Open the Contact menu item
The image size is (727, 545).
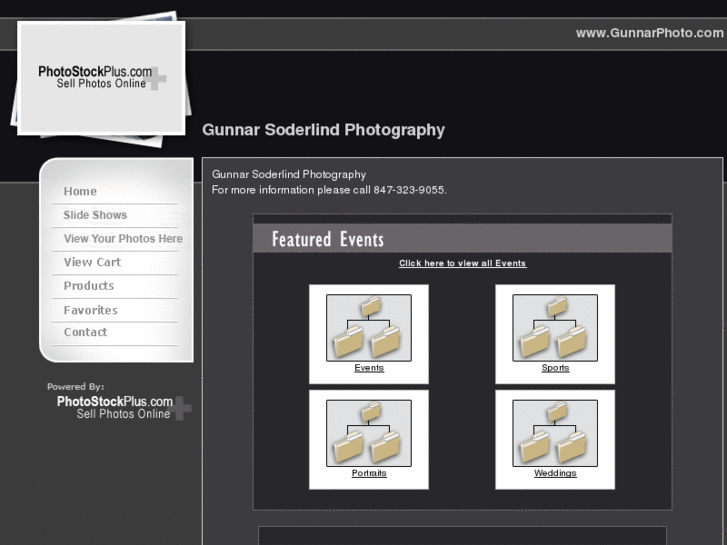coord(85,332)
